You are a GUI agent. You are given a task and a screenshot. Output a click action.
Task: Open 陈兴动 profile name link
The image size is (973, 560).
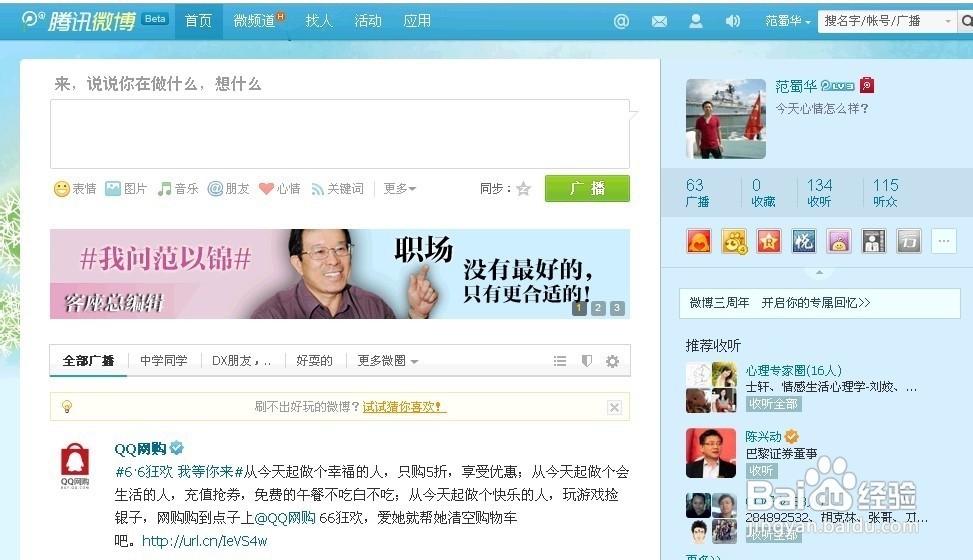tap(763, 436)
